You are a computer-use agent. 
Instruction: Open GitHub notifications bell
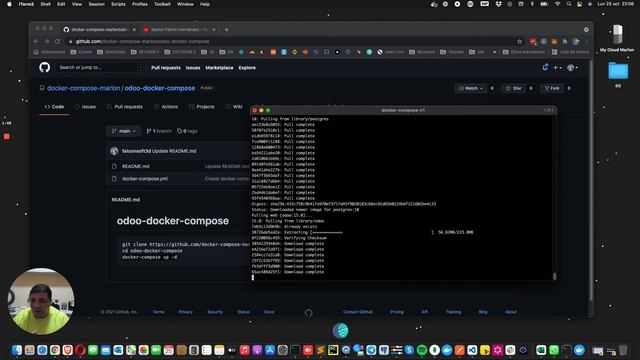coord(545,67)
